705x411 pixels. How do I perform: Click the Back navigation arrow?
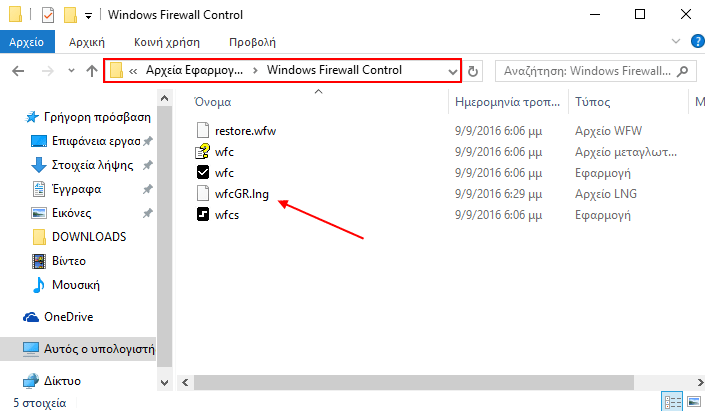18,71
